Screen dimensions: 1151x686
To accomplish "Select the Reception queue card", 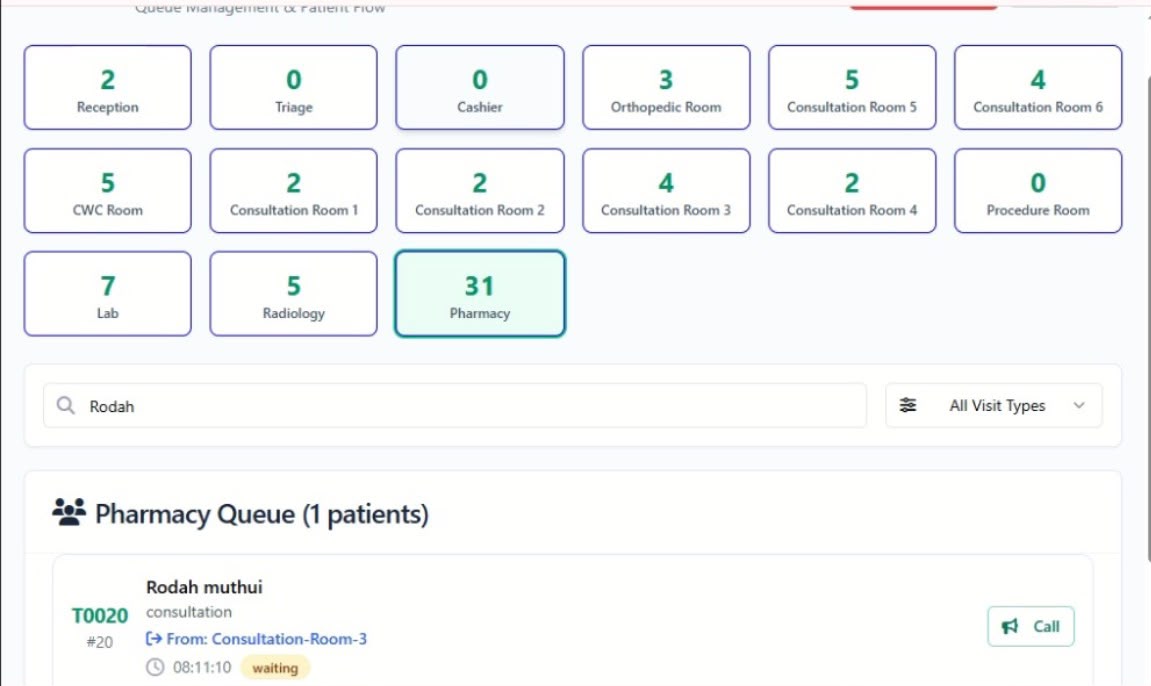I will (107, 87).
